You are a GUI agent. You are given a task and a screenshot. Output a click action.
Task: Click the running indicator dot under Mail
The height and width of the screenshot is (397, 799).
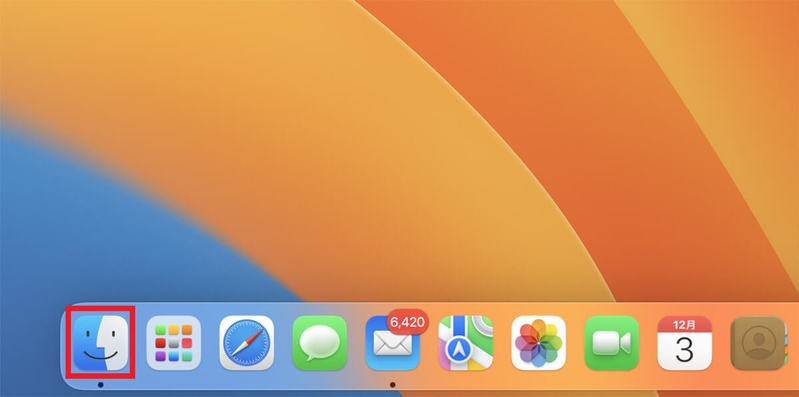392,385
